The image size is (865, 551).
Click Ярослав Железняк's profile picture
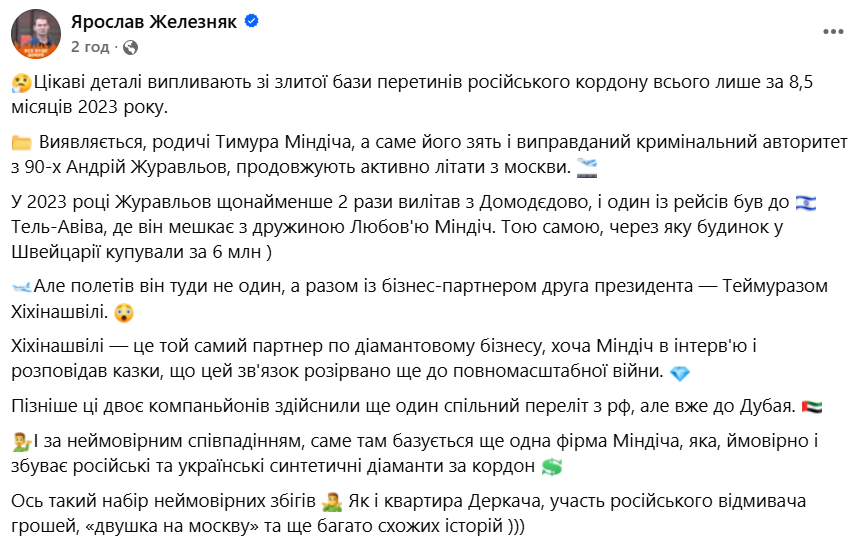(35, 33)
